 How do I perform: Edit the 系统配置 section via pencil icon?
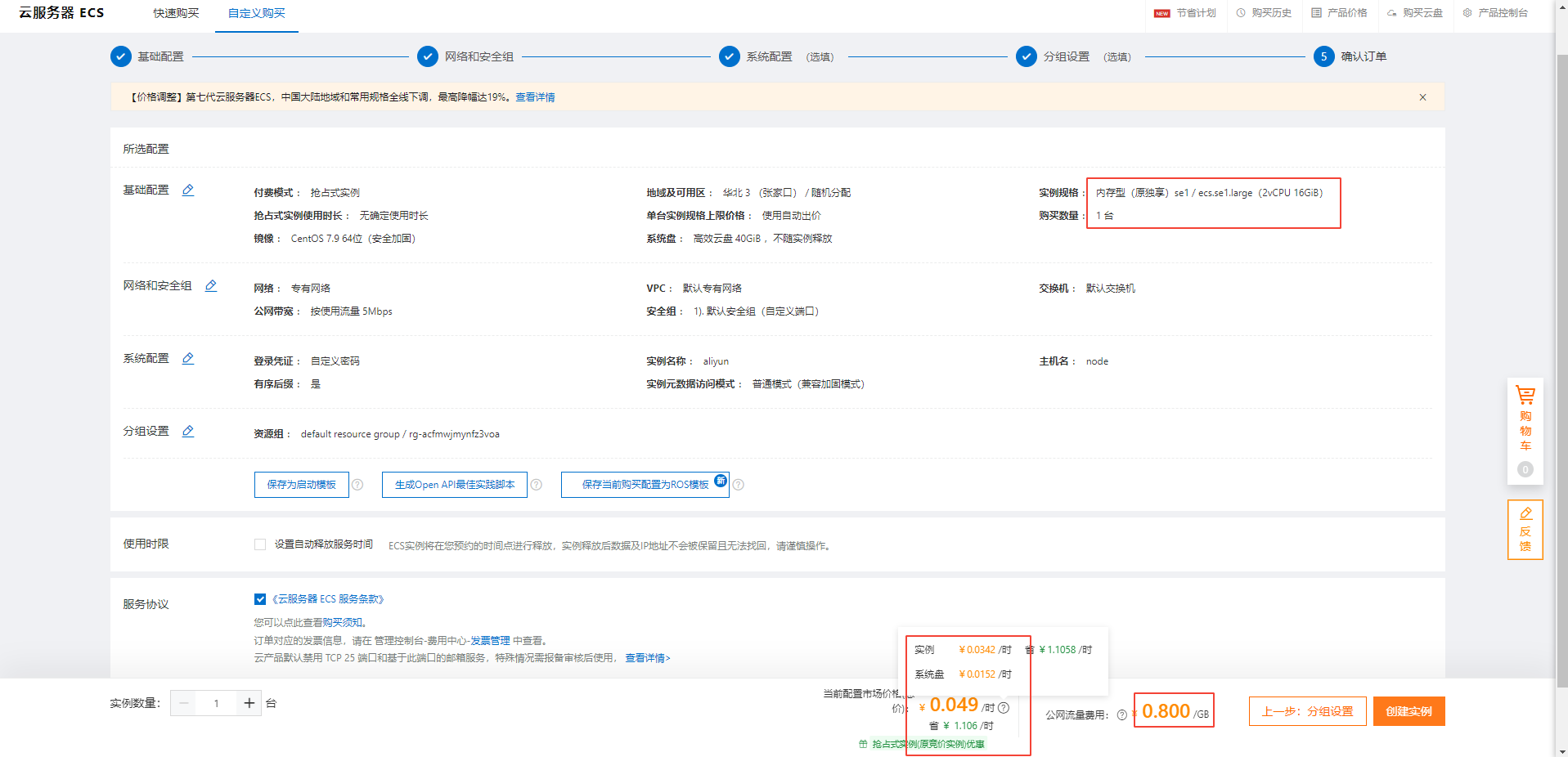[188, 358]
